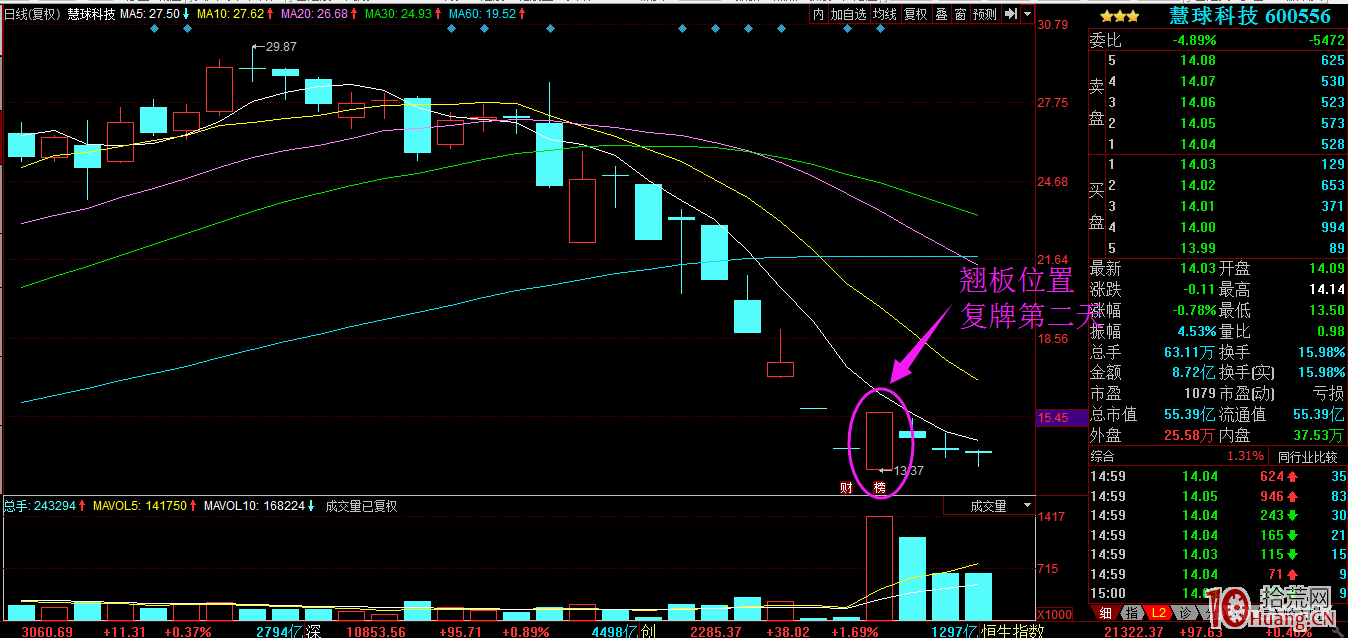The height and width of the screenshot is (638, 1348).
Task: Open the 预测 forecast tool
Action: (x=984, y=14)
